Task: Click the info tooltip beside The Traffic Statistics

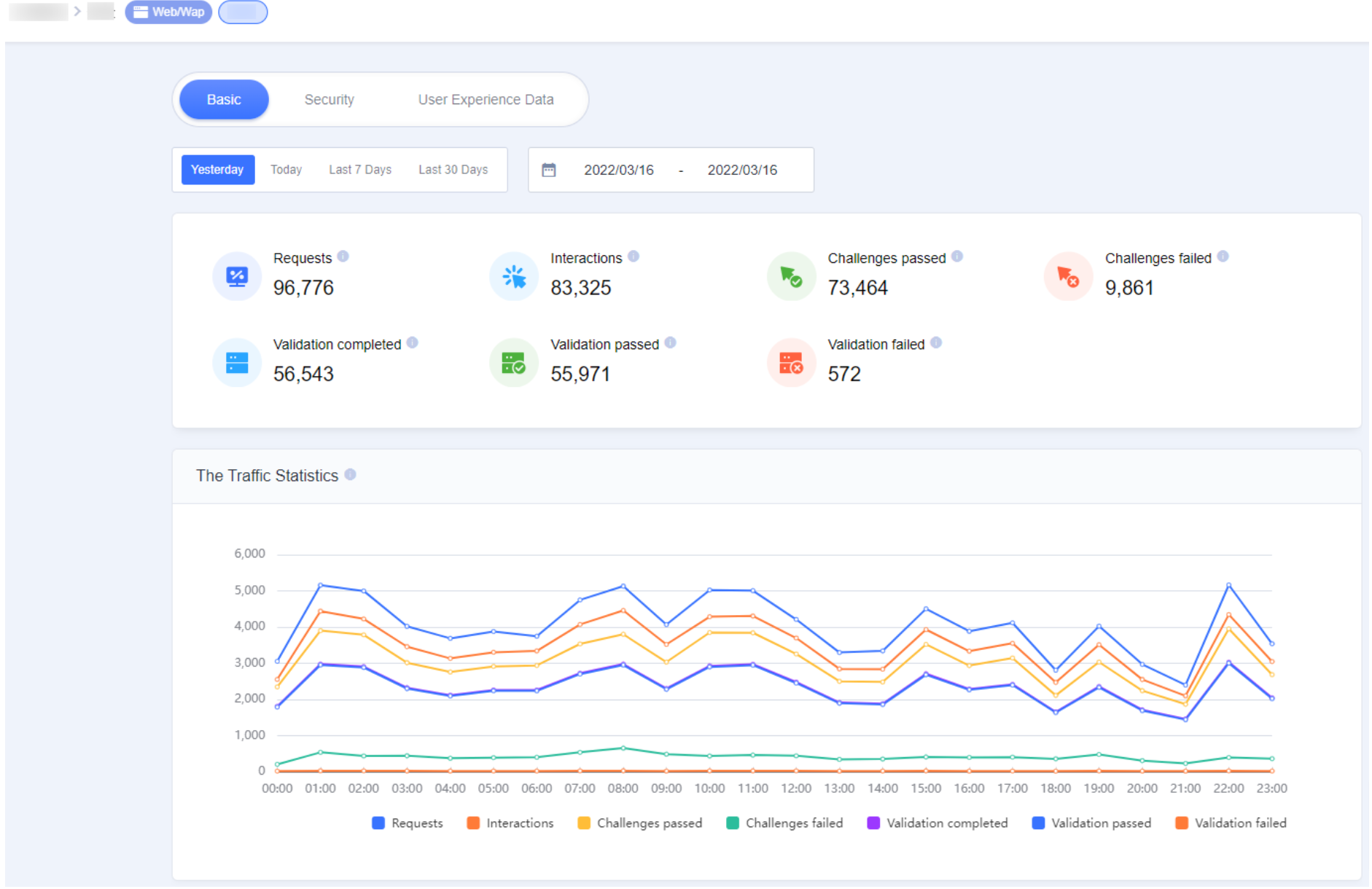Action: tap(351, 474)
